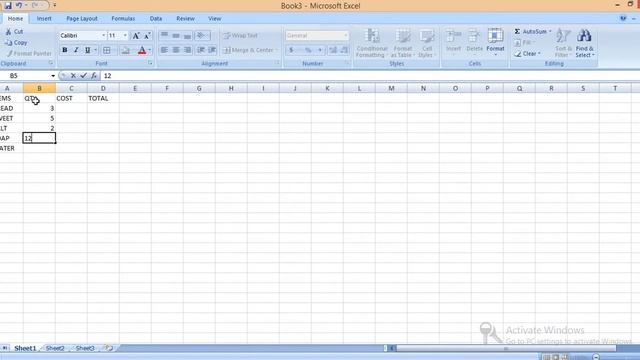The height and width of the screenshot is (360, 640).
Task: Click the Decrease Indent icon
Action: pos(201,50)
